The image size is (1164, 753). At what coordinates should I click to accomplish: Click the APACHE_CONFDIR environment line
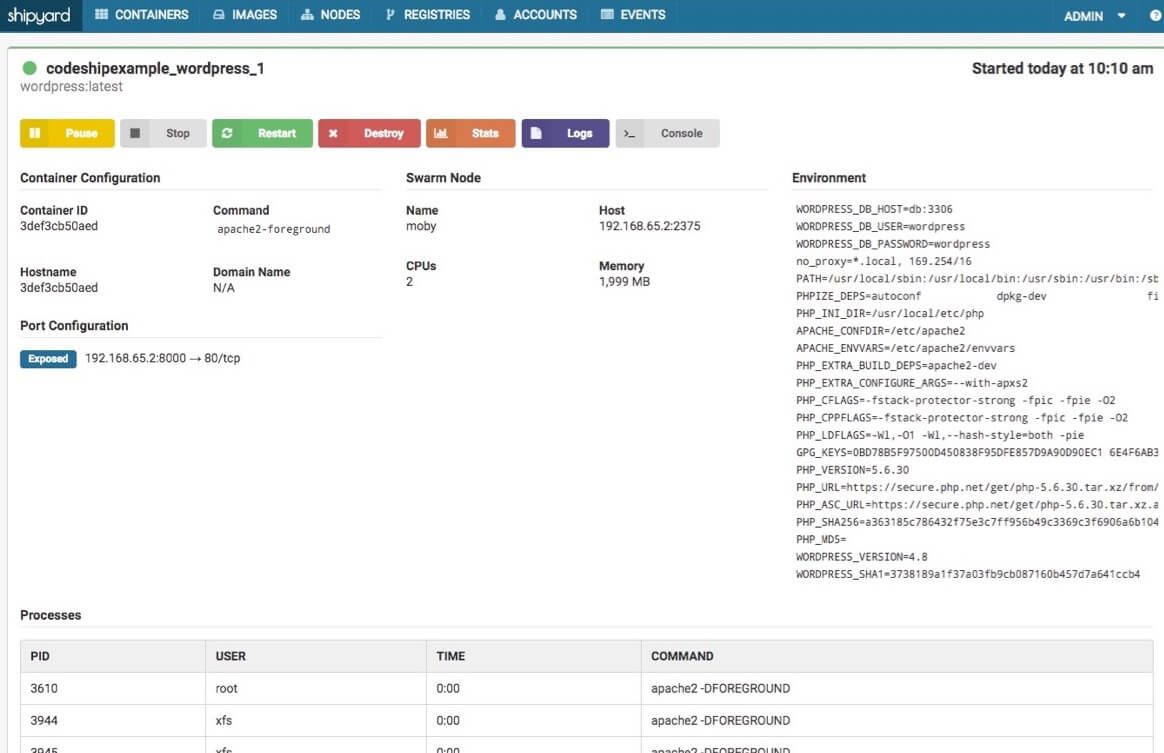click(x=880, y=331)
